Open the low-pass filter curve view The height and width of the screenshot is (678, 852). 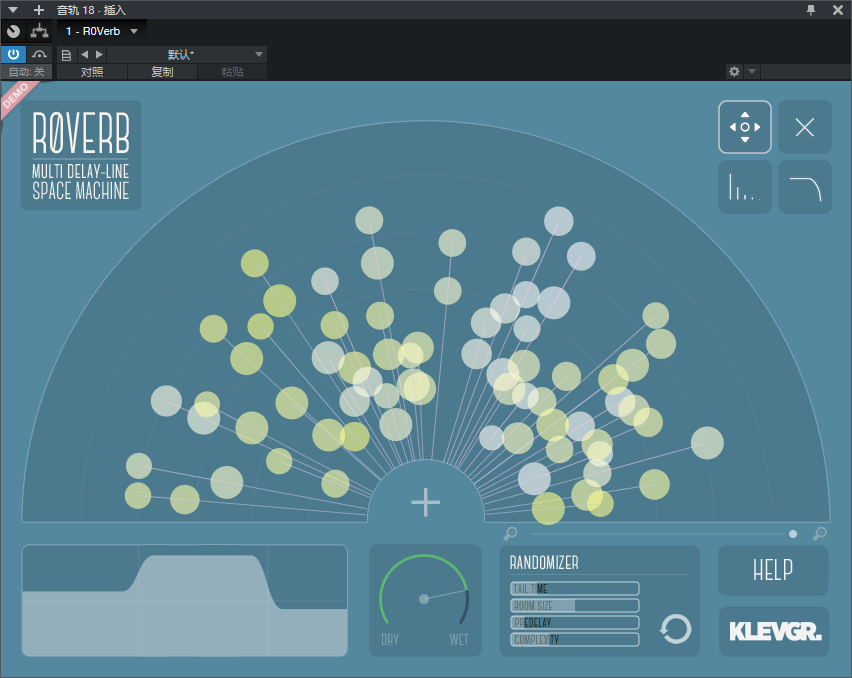[805, 187]
